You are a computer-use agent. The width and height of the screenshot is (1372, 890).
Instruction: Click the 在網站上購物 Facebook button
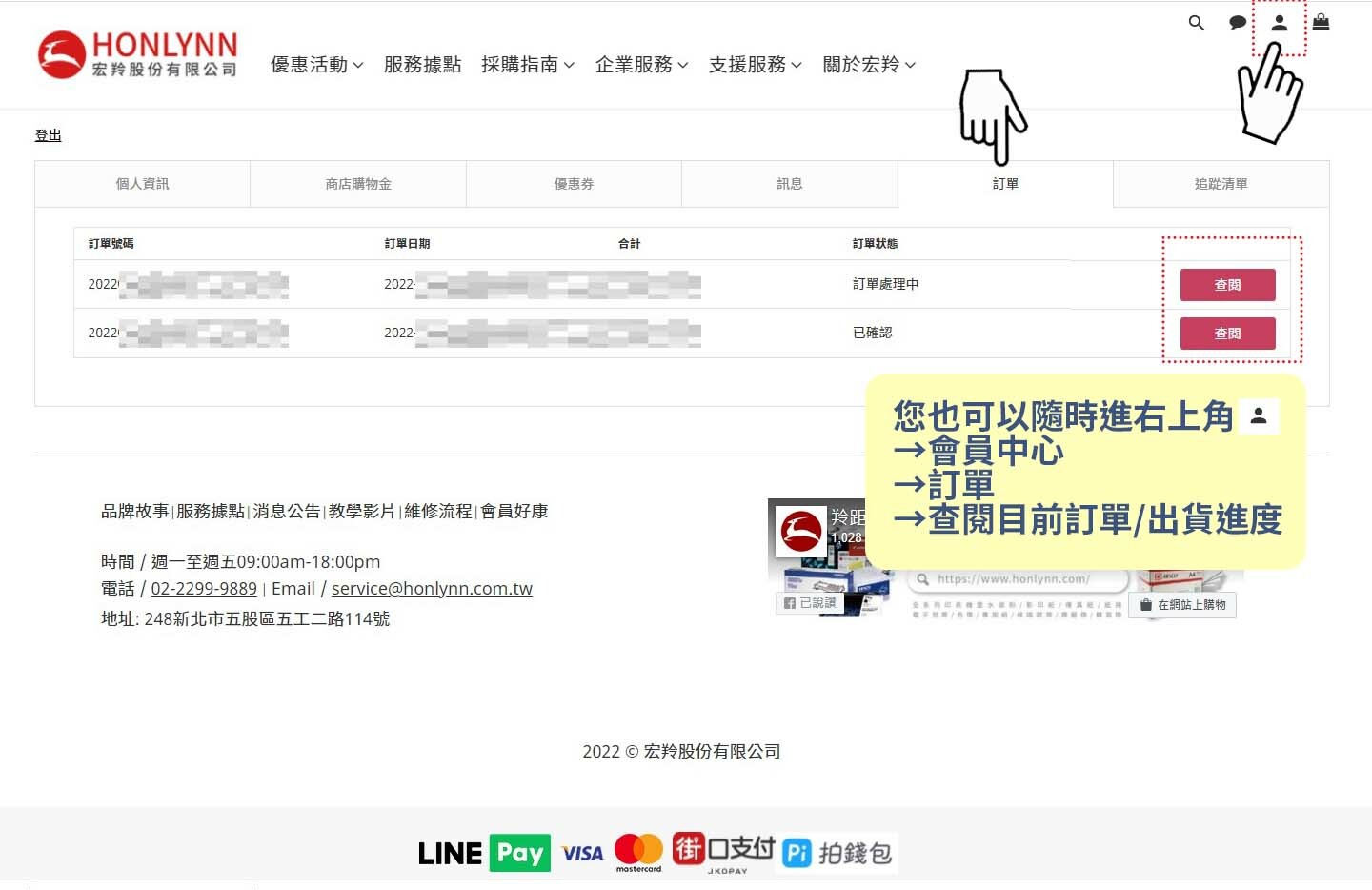click(1182, 605)
